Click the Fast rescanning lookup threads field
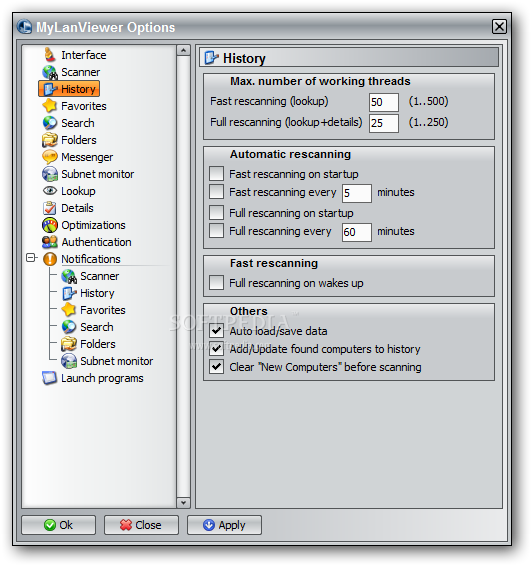Screen dimensions: 532x566 tap(384, 102)
